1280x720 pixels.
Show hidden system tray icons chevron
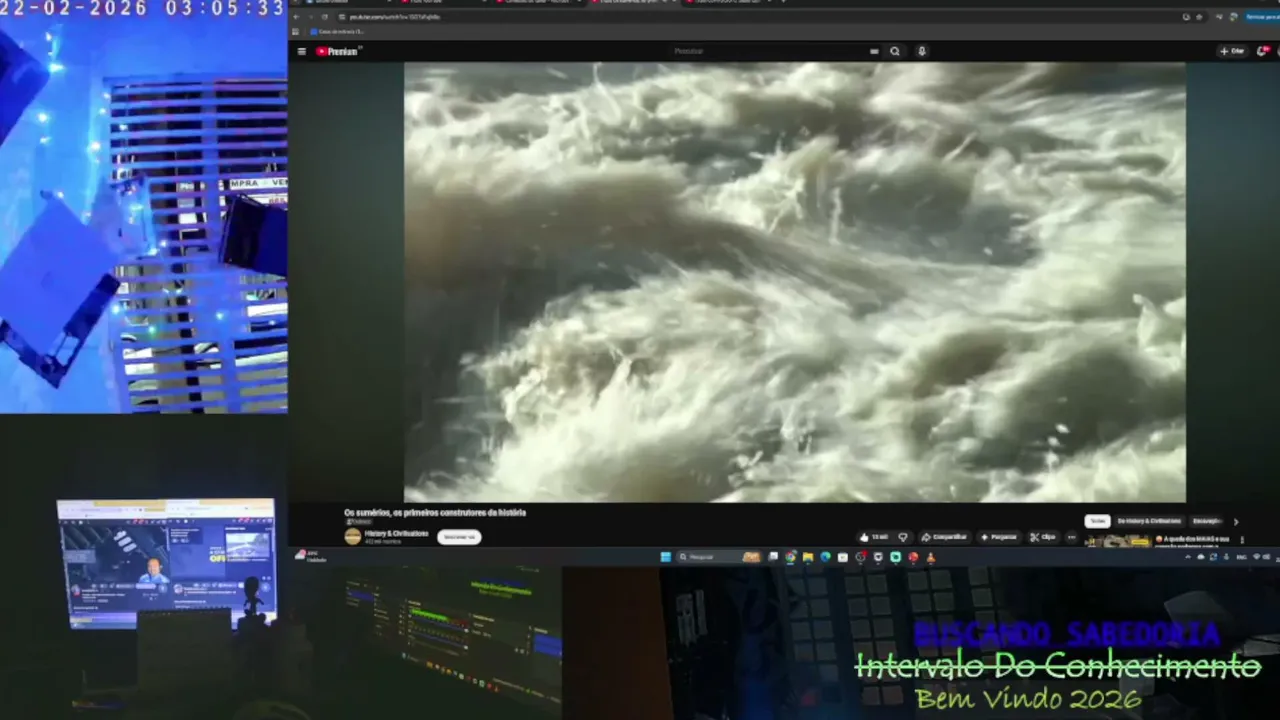pos(1187,557)
